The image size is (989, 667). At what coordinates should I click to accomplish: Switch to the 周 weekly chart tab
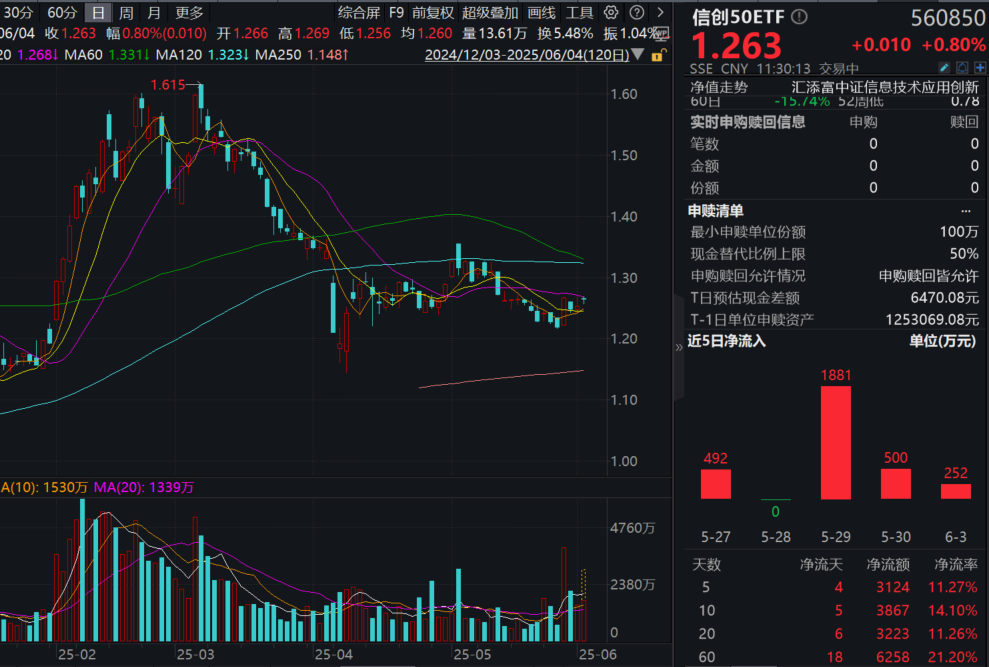(124, 13)
